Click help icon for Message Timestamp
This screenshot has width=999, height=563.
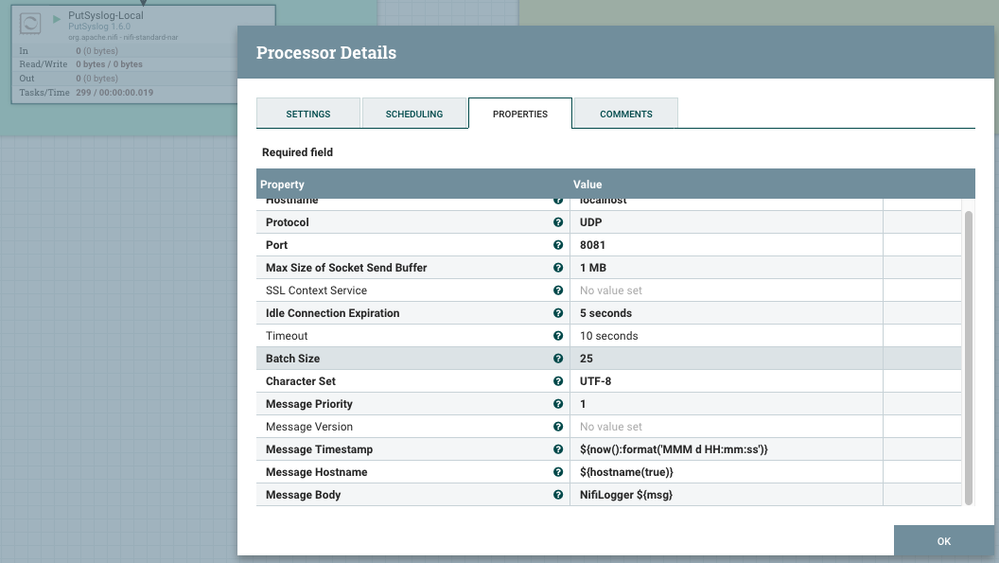[558, 450]
